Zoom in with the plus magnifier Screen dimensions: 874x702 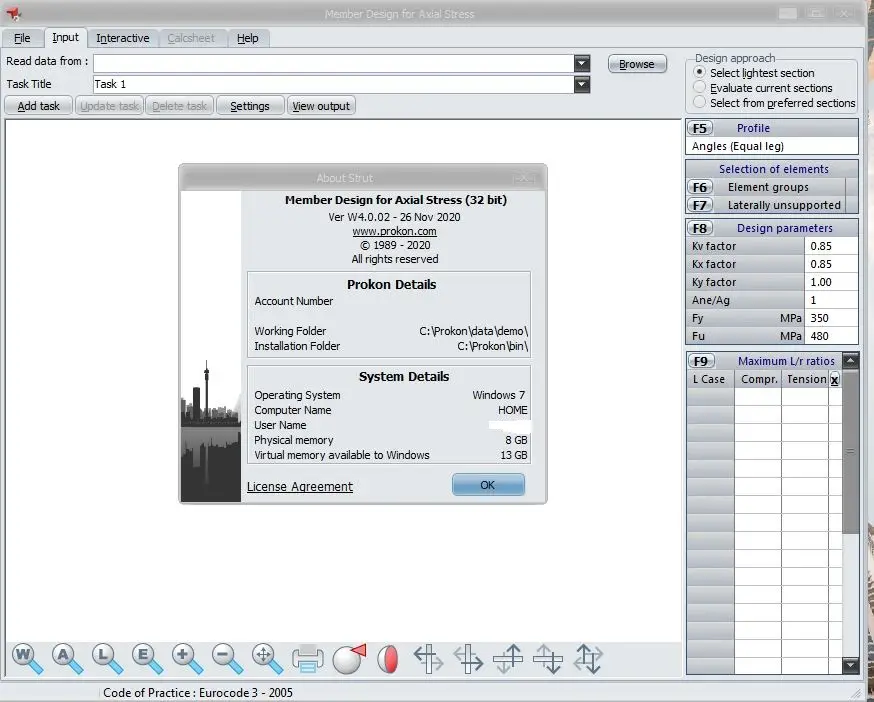(x=187, y=659)
